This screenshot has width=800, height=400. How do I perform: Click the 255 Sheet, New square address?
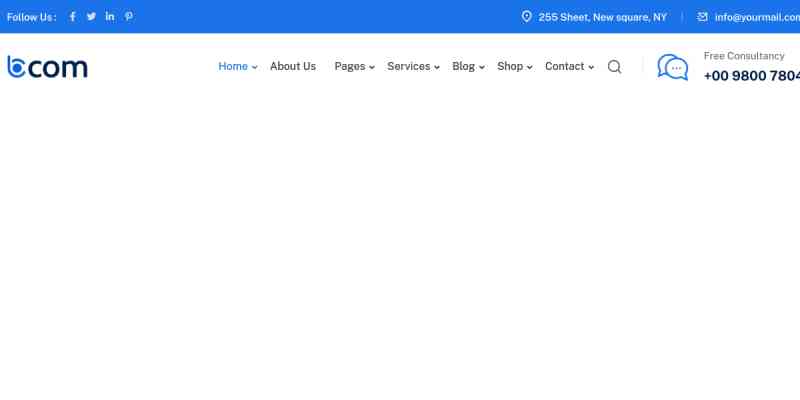pos(602,17)
